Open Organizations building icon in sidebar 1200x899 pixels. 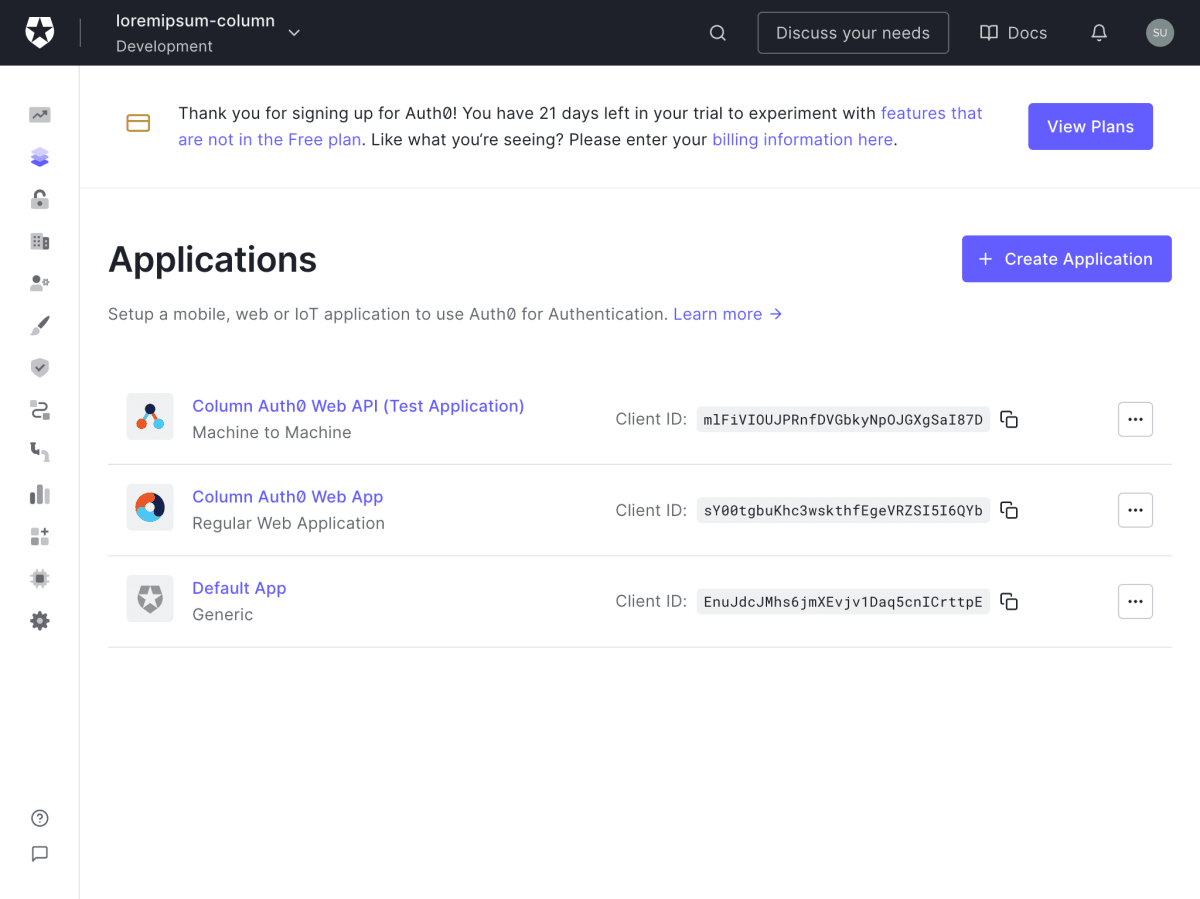click(40, 241)
